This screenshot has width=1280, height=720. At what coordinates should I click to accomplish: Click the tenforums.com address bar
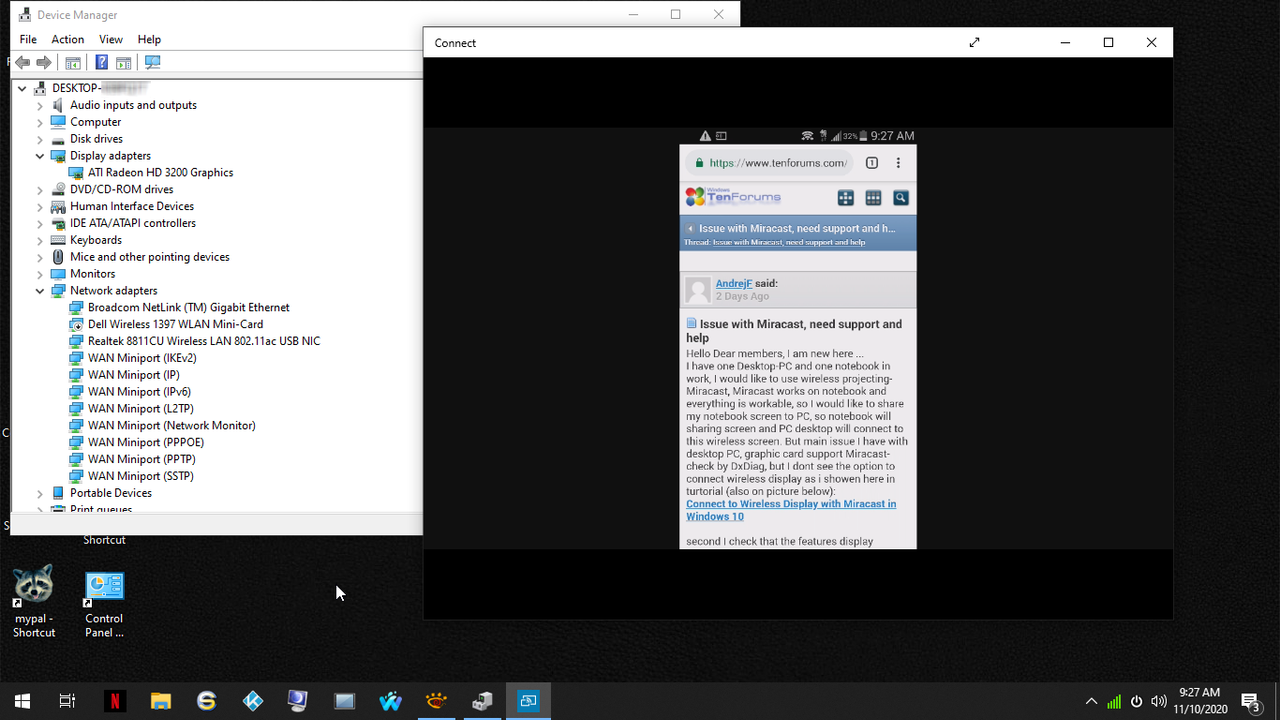(770, 163)
